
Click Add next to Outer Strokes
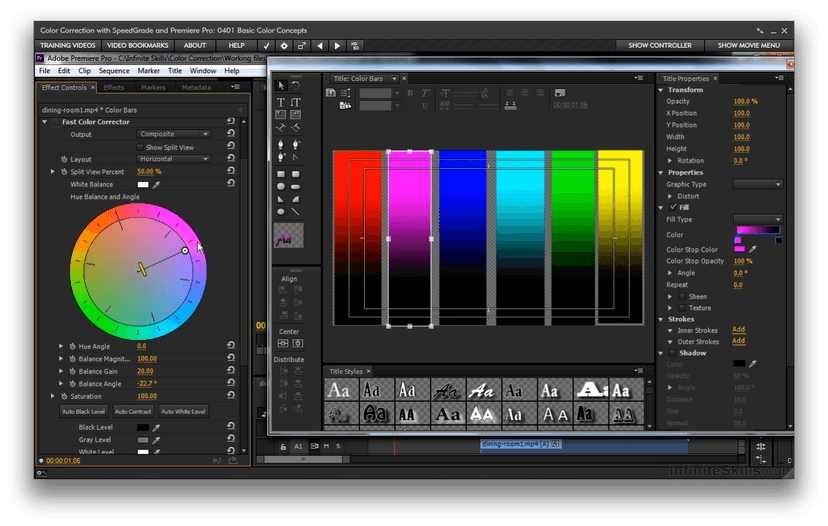(739, 341)
